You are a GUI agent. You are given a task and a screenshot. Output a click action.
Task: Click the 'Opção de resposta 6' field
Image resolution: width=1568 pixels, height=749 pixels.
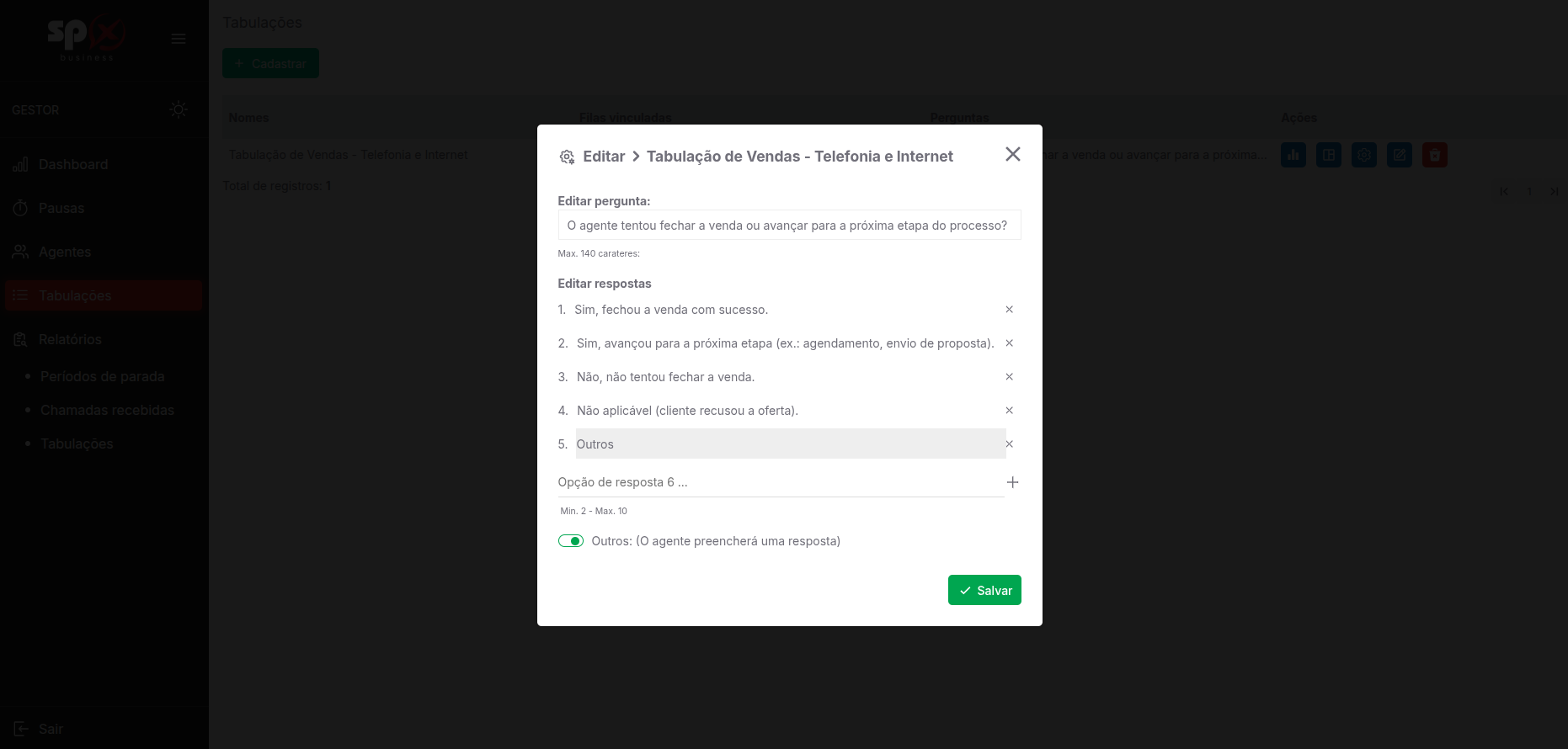779,482
